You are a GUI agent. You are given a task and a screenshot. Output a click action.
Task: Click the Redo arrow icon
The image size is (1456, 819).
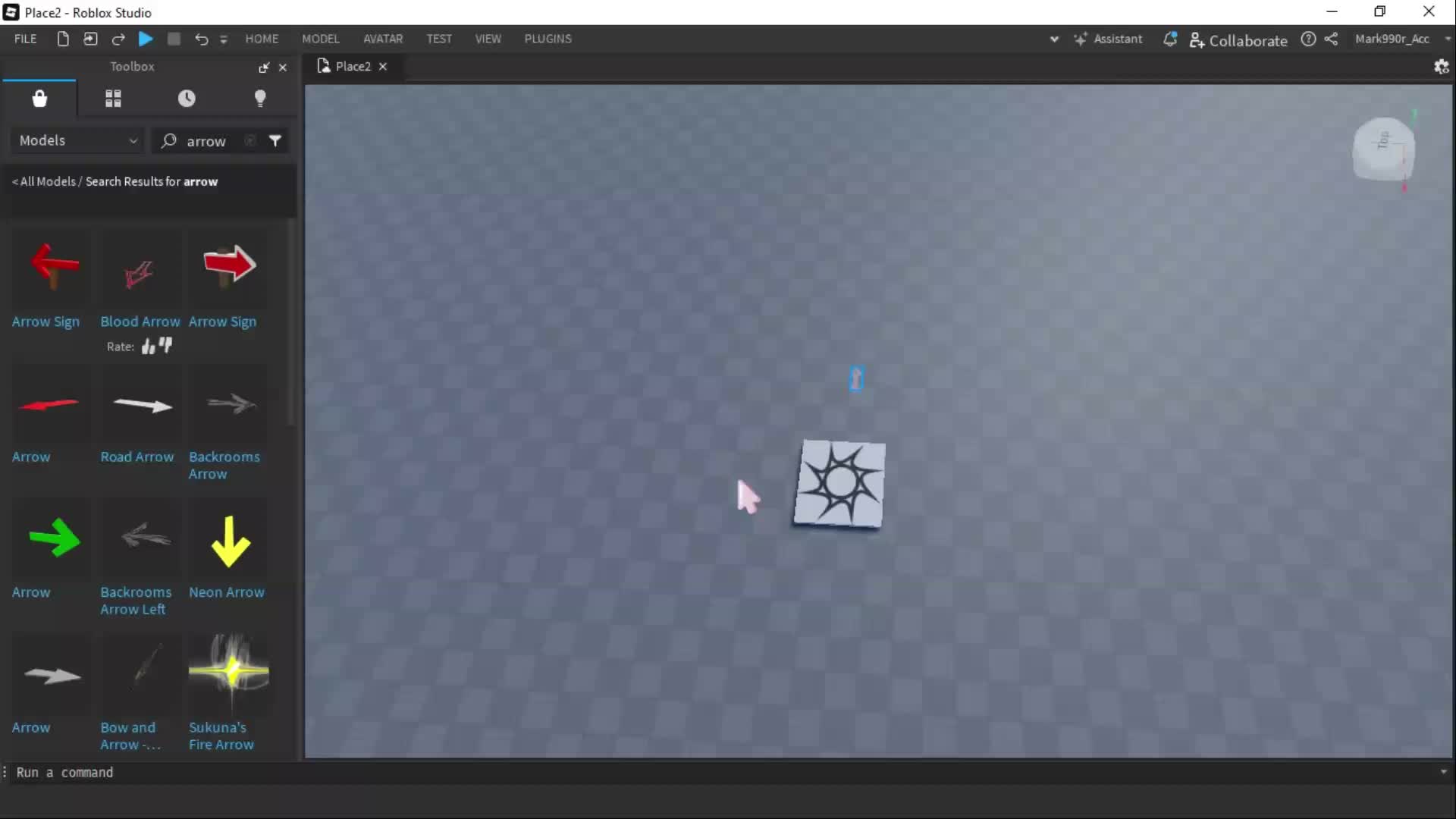(x=118, y=39)
